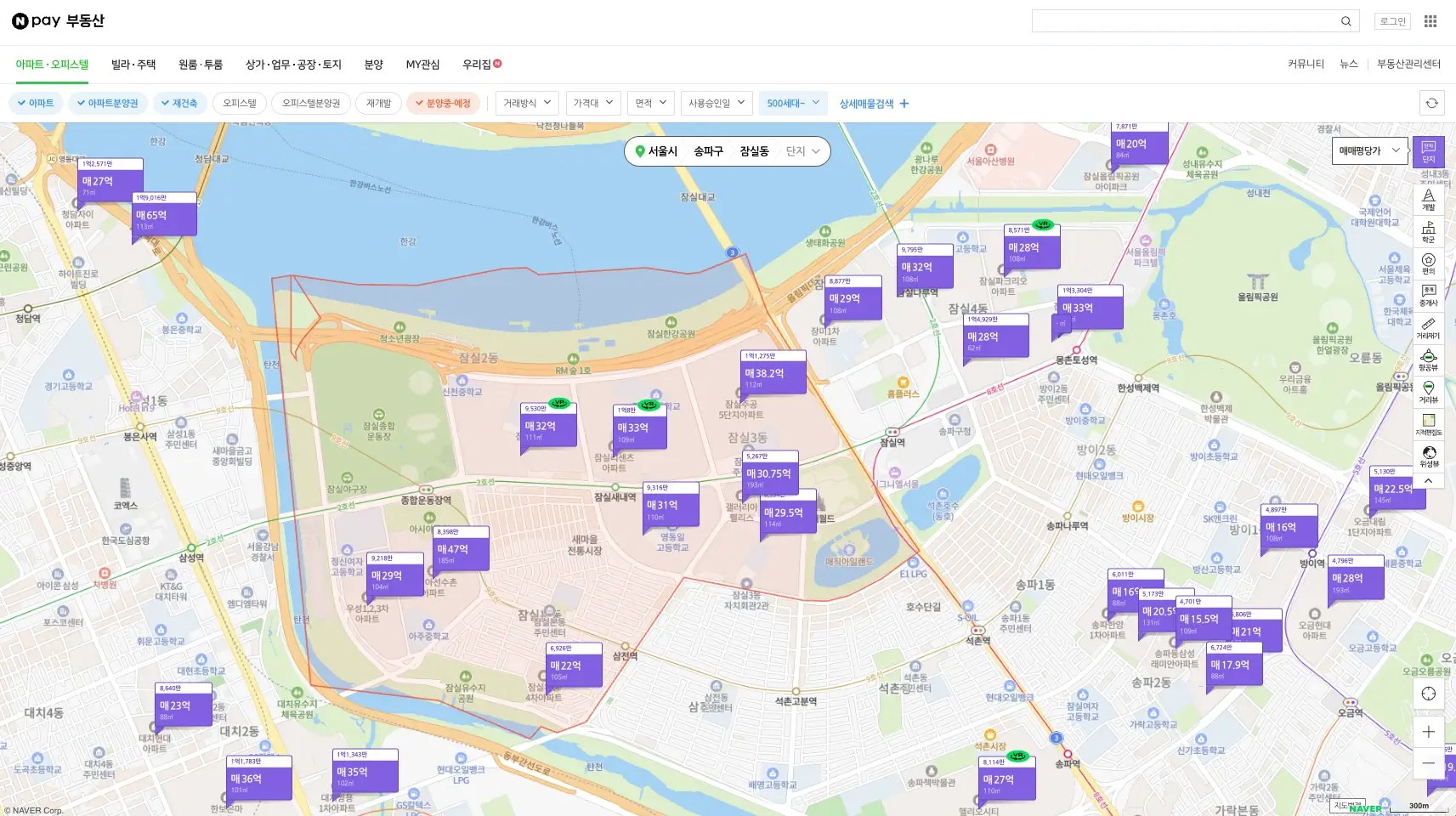The height and width of the screenshot is (816, 1456).
Task: Expand the 가격대 dropdown
Action: 593,103
